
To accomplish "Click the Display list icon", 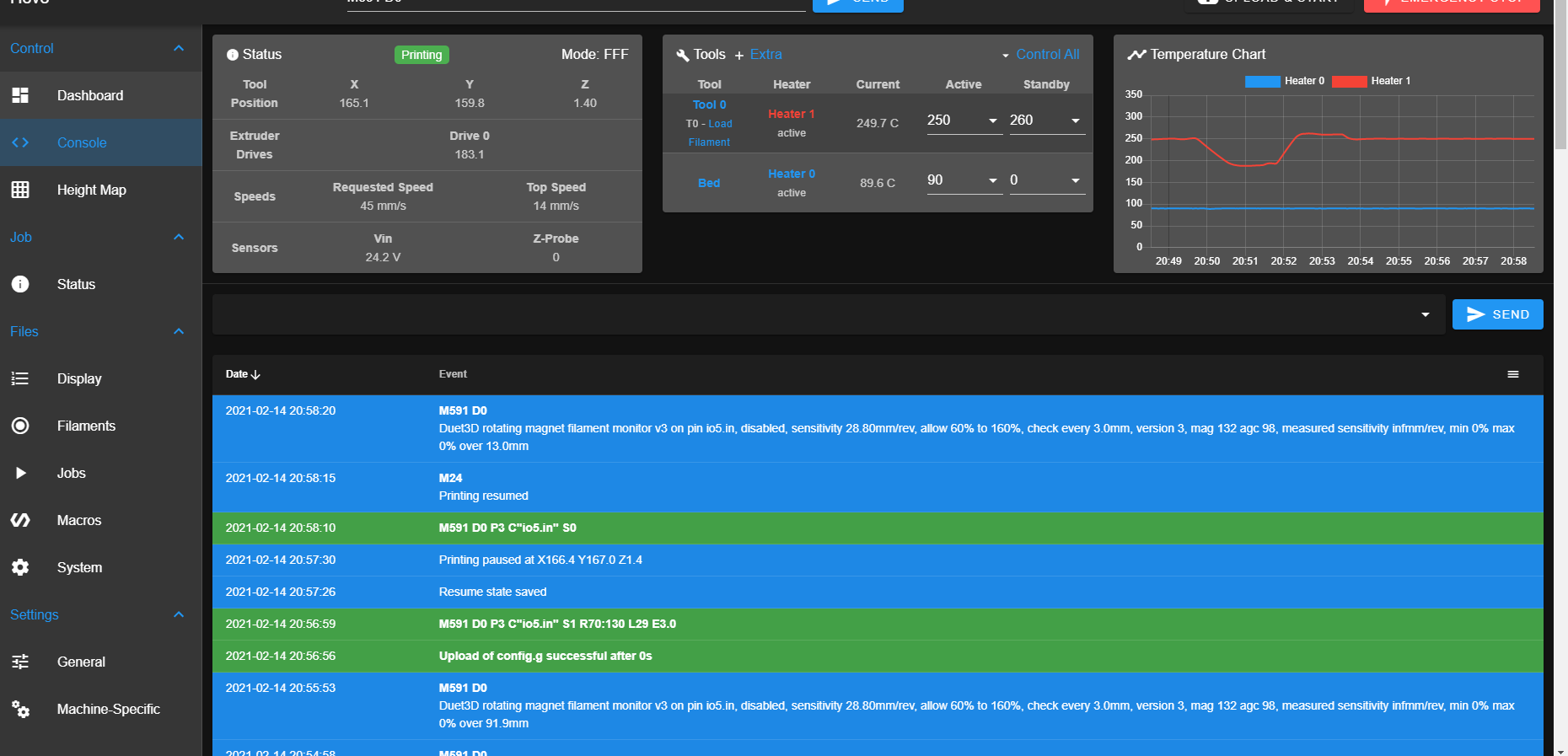I will click(x=20, y=378).
